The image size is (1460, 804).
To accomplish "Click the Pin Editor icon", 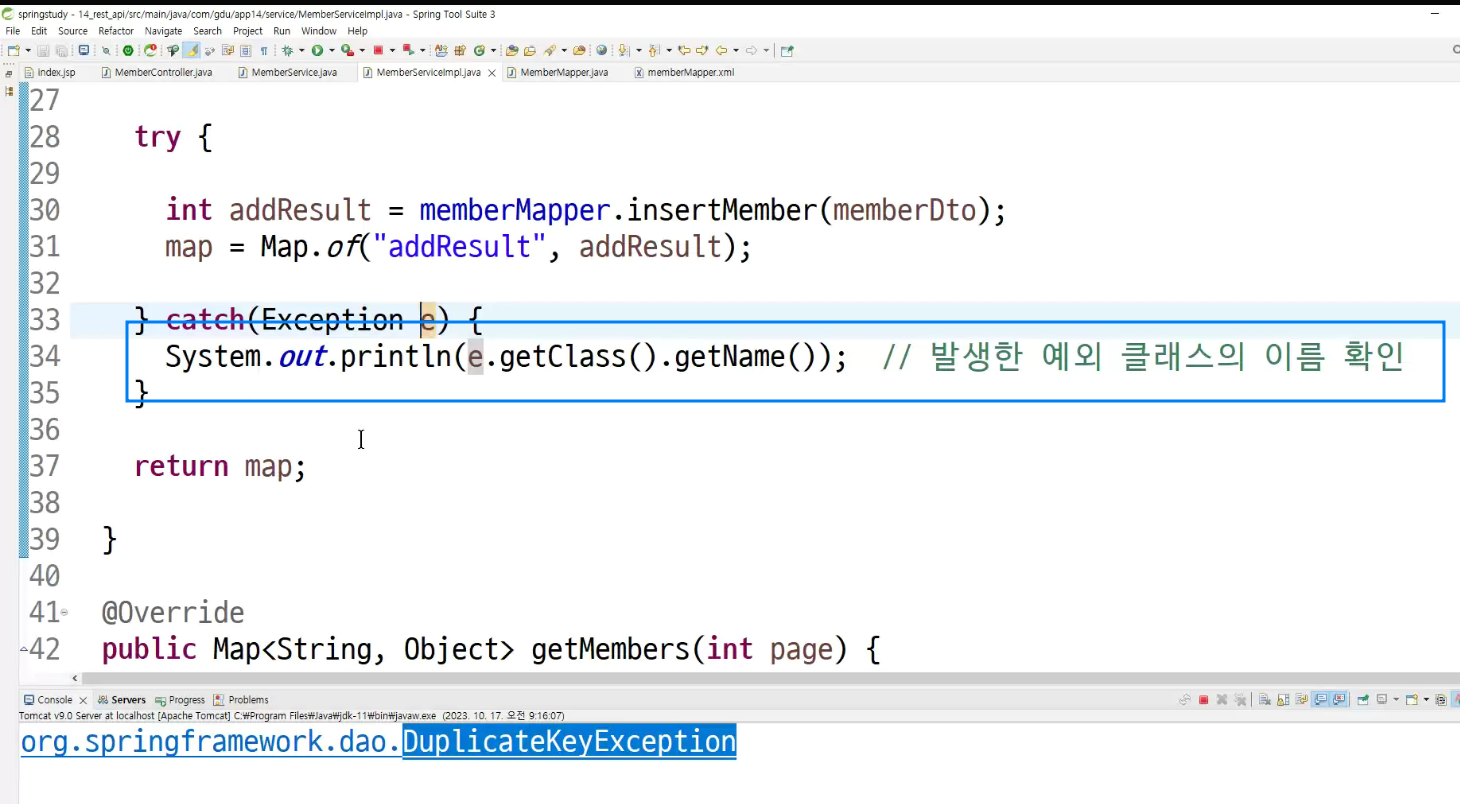I will tap(787, 50).
